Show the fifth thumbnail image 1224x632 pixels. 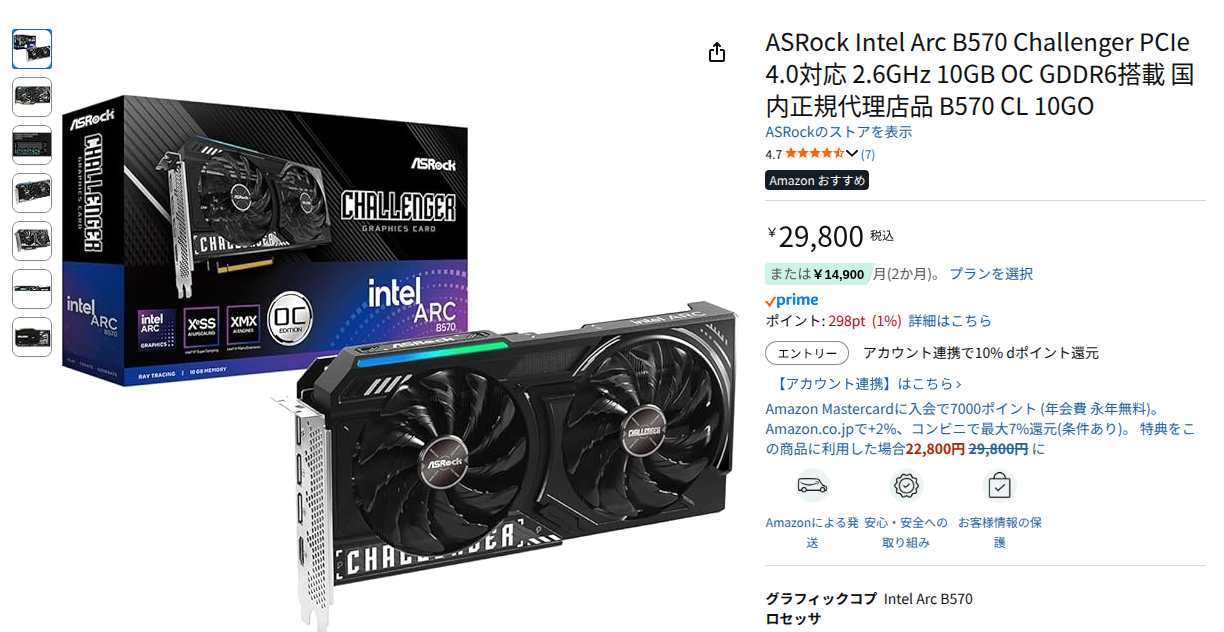point(32,241)
